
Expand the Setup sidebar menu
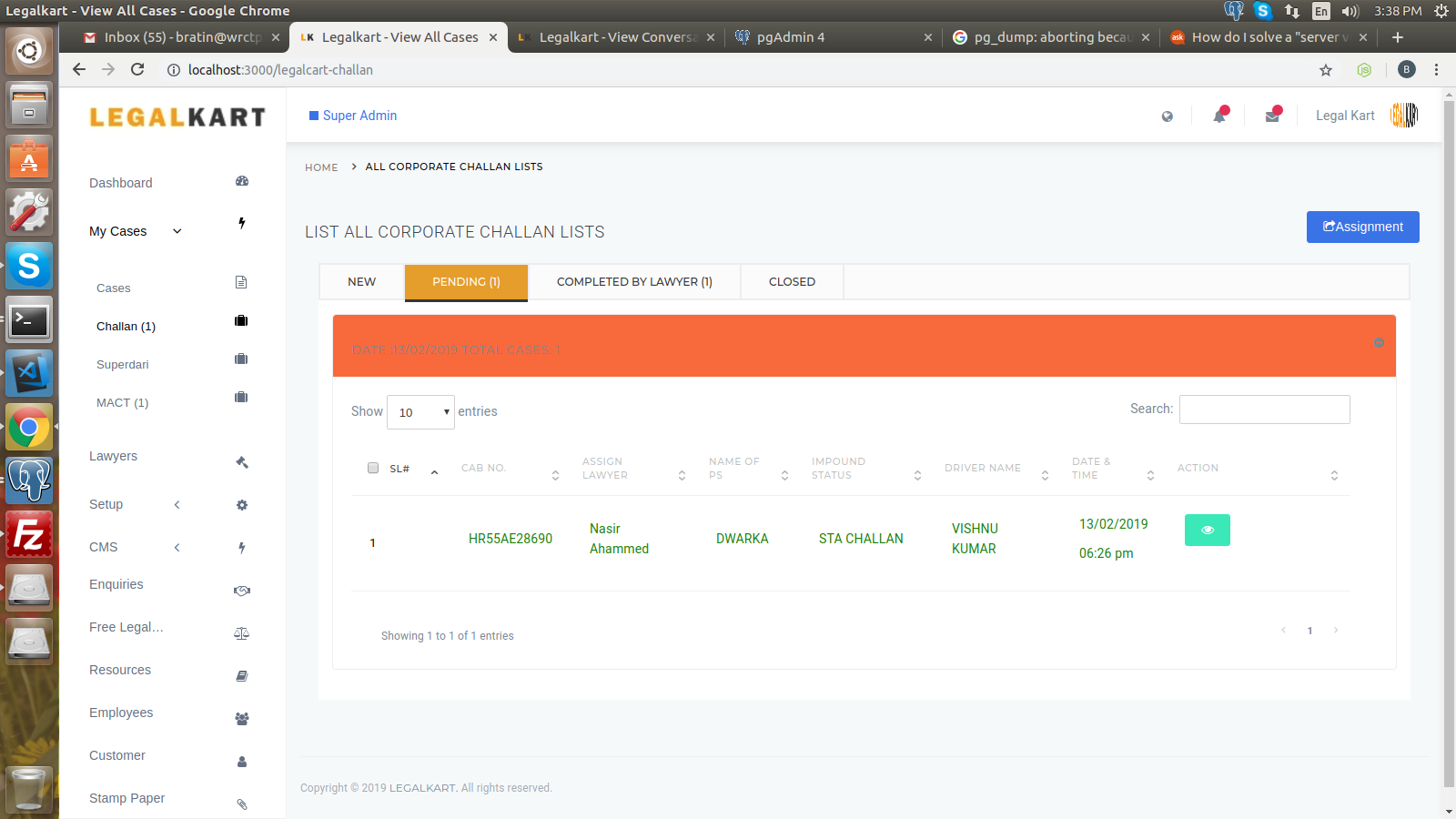pyautogui.click(x=135, y=504)
